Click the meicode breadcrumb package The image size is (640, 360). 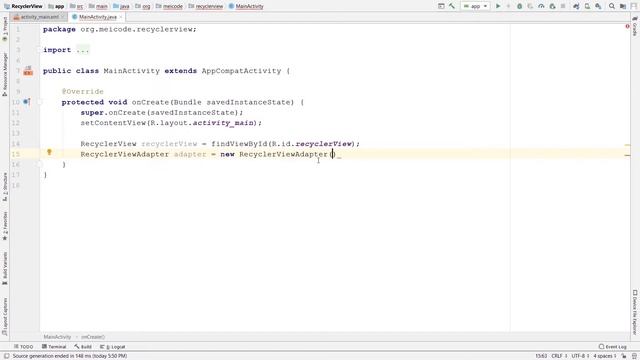click(169, 6)
